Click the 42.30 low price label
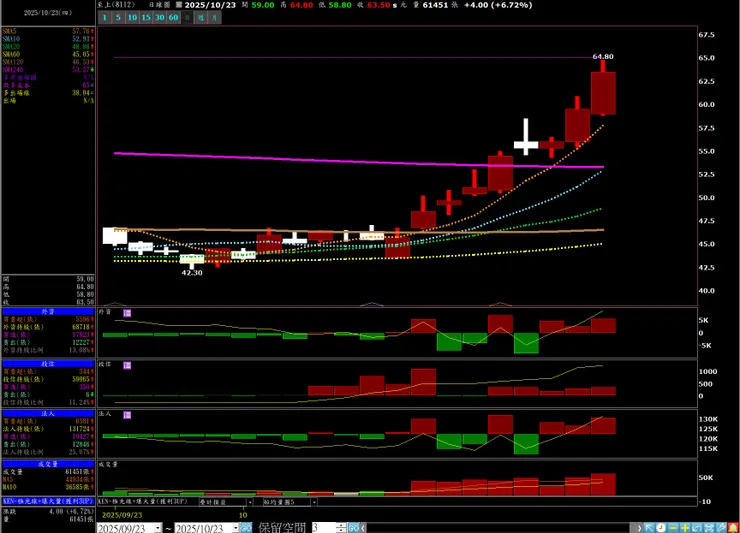This screenshot has width=740, height=533. pyautogui.click(x=192, y=273)
